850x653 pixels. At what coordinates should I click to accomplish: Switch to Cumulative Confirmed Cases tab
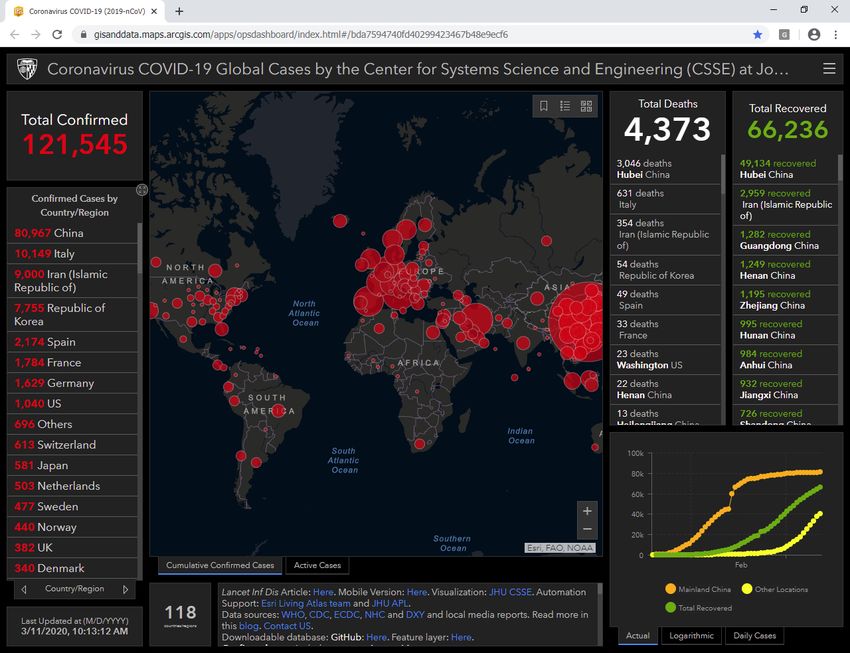pyautogui.click(x=220, y=565)
